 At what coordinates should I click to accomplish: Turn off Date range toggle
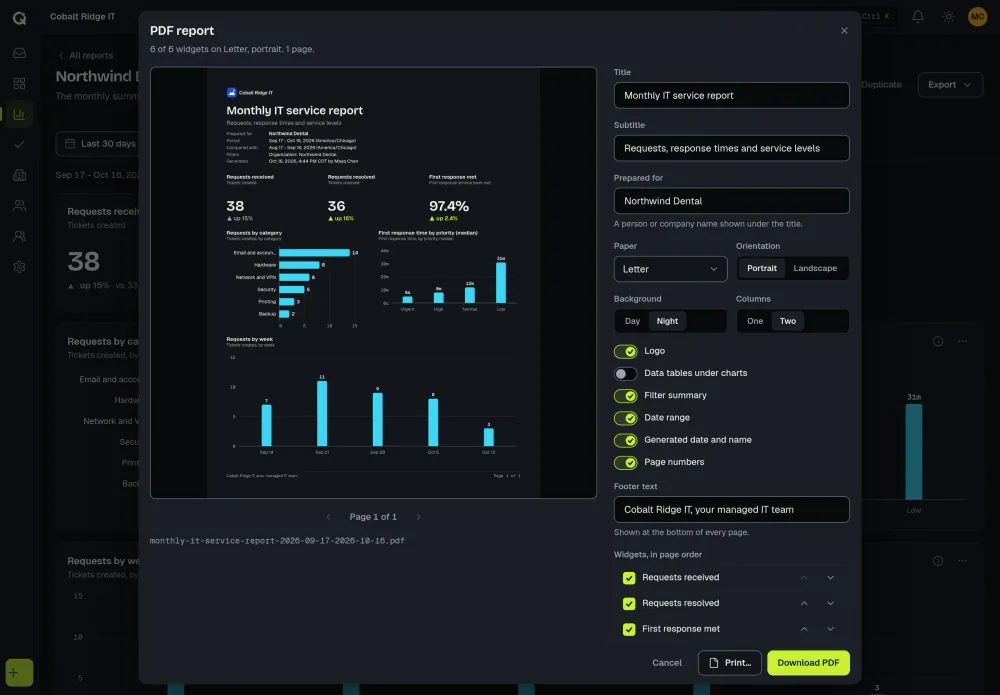point(626,418)
